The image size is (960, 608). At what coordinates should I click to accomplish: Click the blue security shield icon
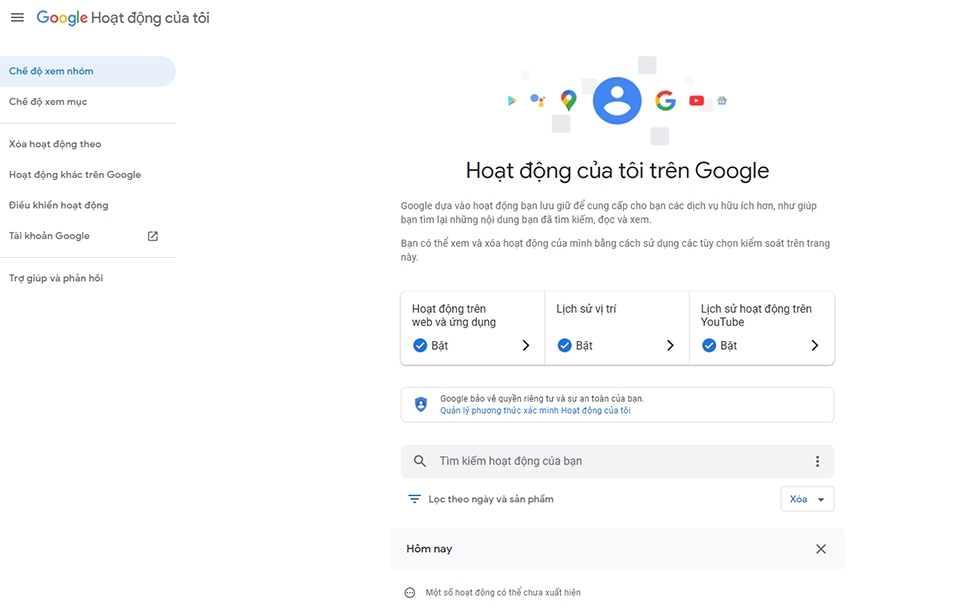click(420, 403)
